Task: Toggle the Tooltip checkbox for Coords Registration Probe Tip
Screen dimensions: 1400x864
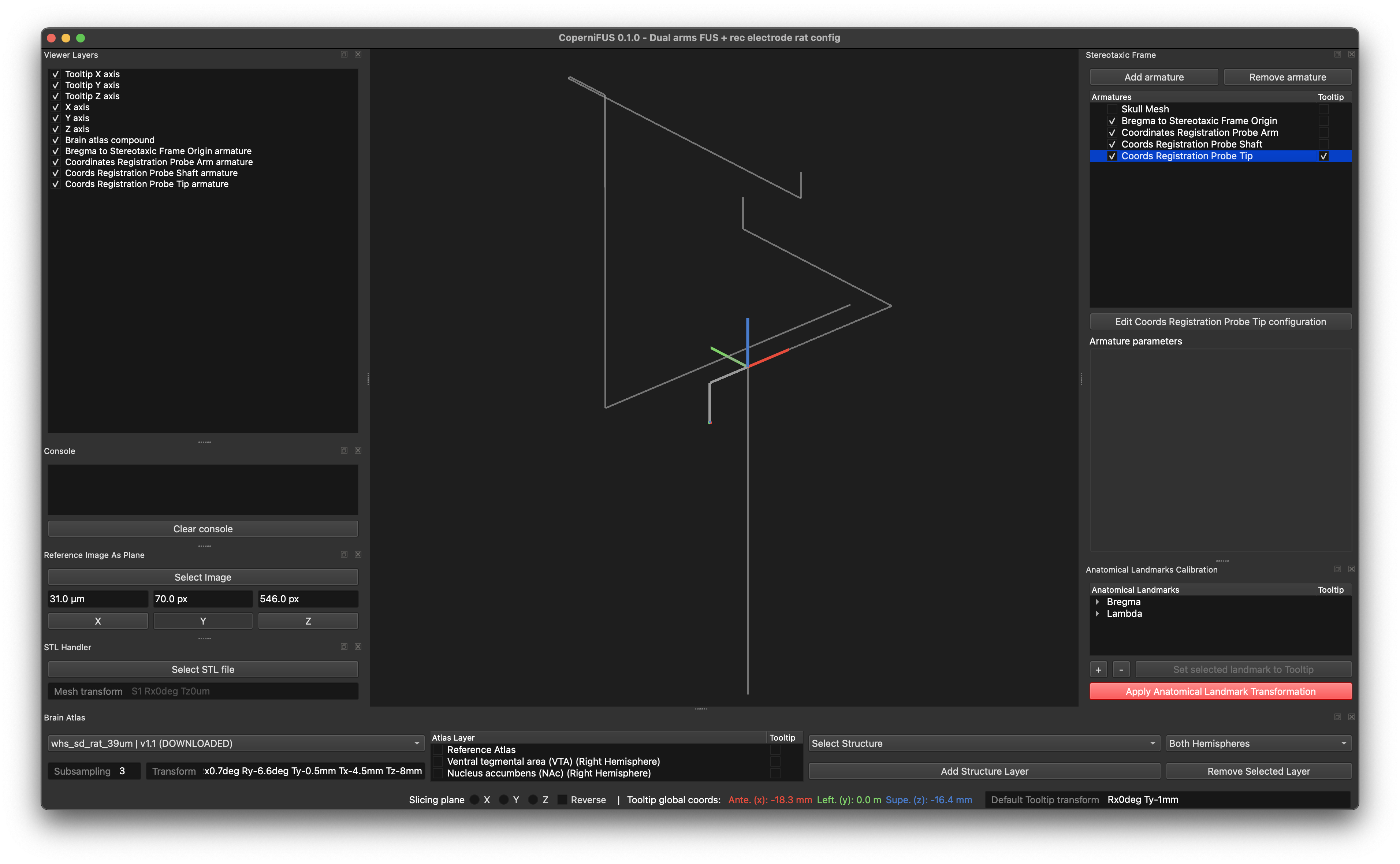Action: click(1323, 156)
